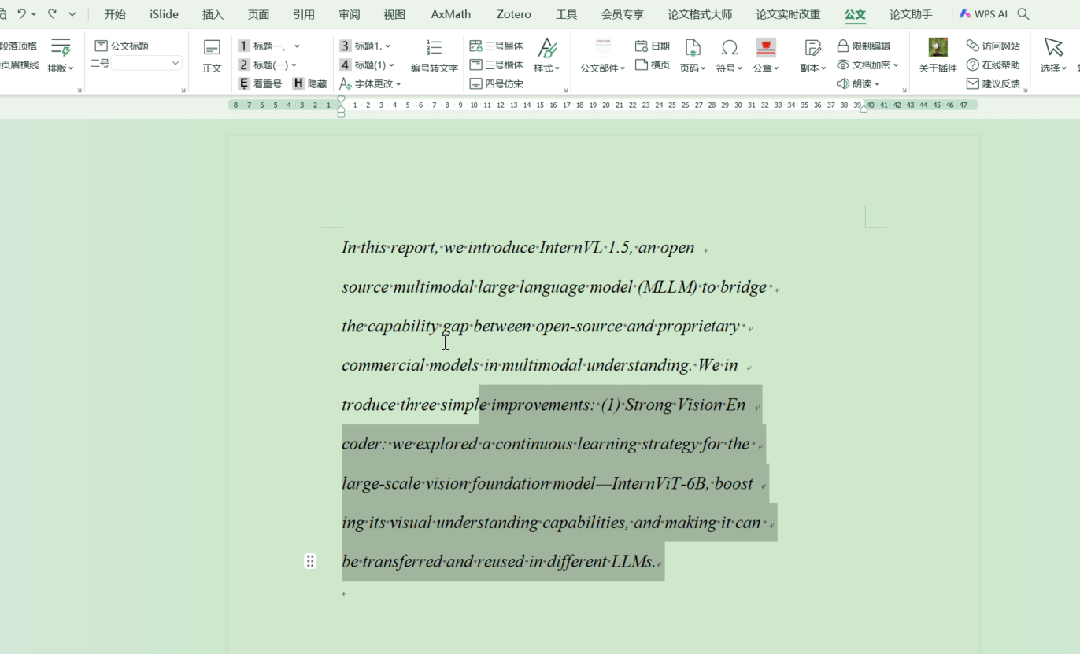Image resolution: width=1080 pixels, height=654 pixels.
Task: Open the 公文部件 components dropdown
Action: pyautogui.click(x=603, y=56)
